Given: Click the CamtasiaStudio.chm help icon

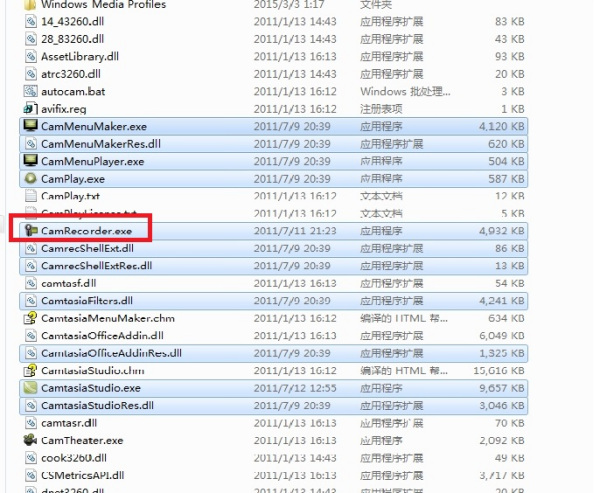Looking at the screenshot, I should coord(31,371).
